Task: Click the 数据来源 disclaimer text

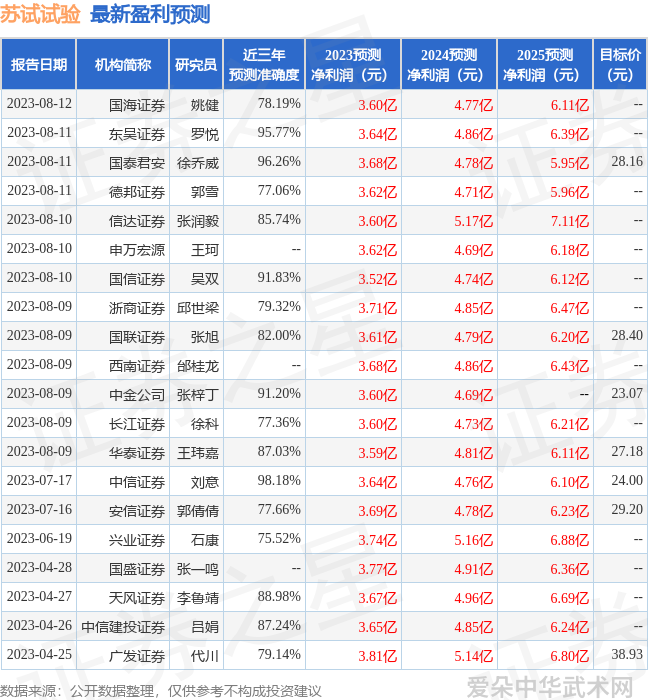Action: [x=161, y=691]
